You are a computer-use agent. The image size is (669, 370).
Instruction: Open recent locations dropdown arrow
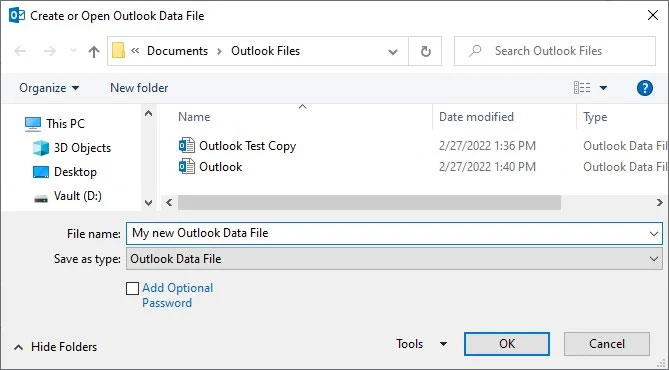pos(73,51)
